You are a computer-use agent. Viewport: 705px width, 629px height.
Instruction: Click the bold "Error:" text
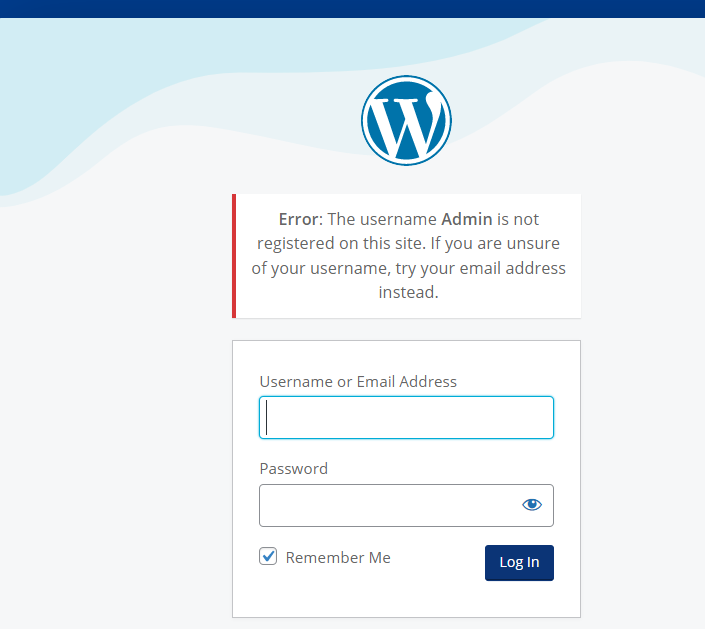coord(301,219)
